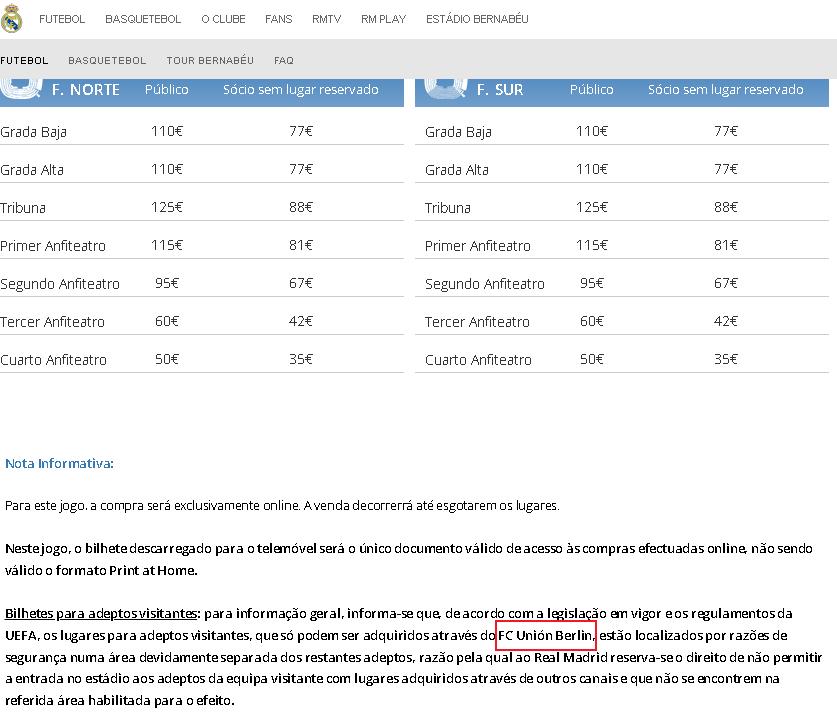
Task: Click the FC Unión Berlin text
Action: (x=545, y=635)
